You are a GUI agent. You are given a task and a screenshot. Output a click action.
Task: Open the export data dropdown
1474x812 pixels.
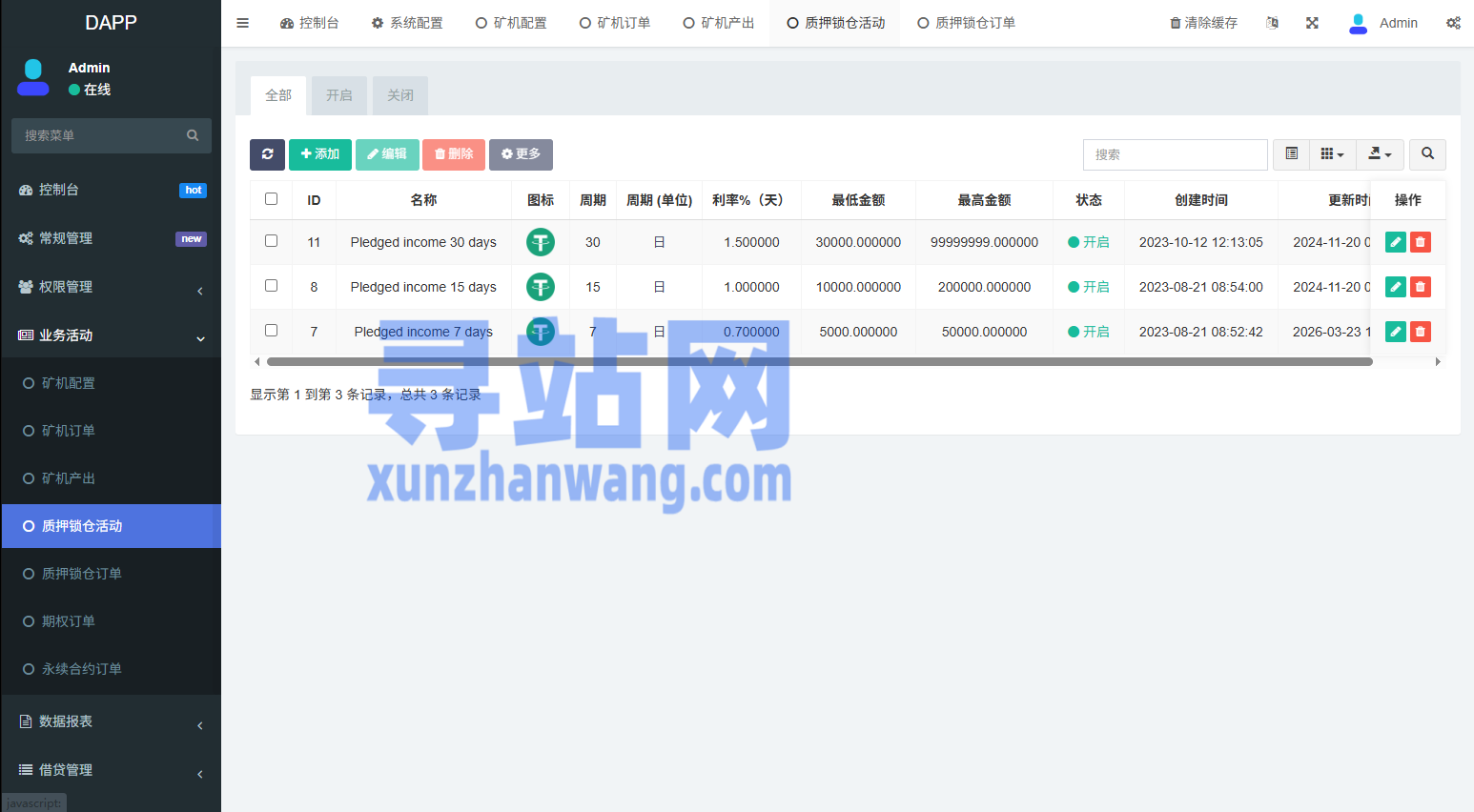point(1380,154)
